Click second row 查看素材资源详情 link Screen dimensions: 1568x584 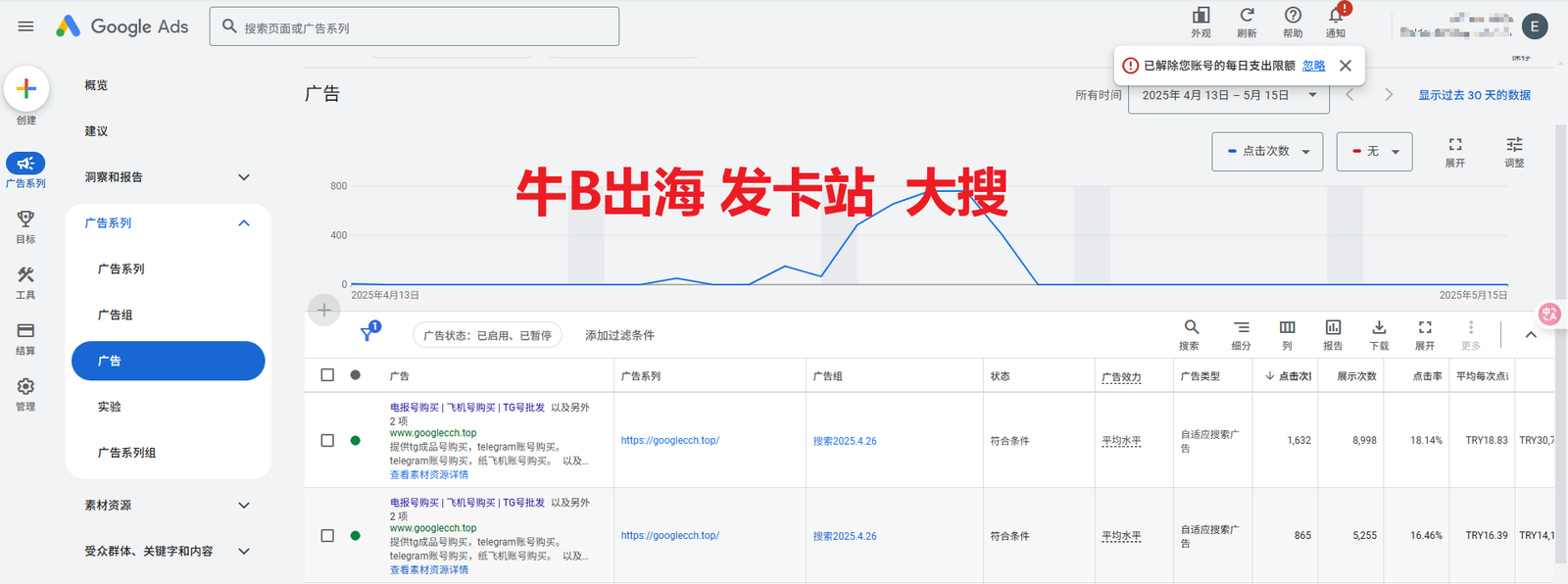429,570
